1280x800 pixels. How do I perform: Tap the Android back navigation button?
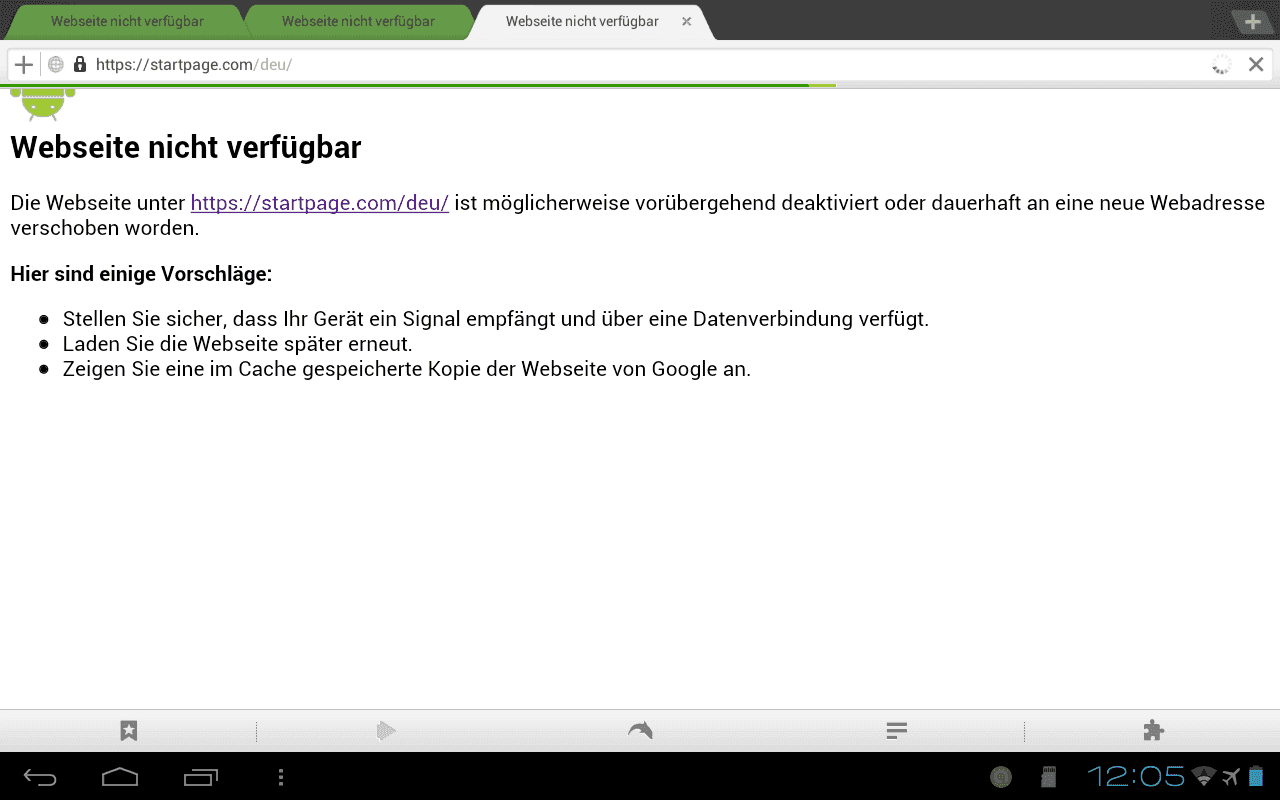[41, 777]
